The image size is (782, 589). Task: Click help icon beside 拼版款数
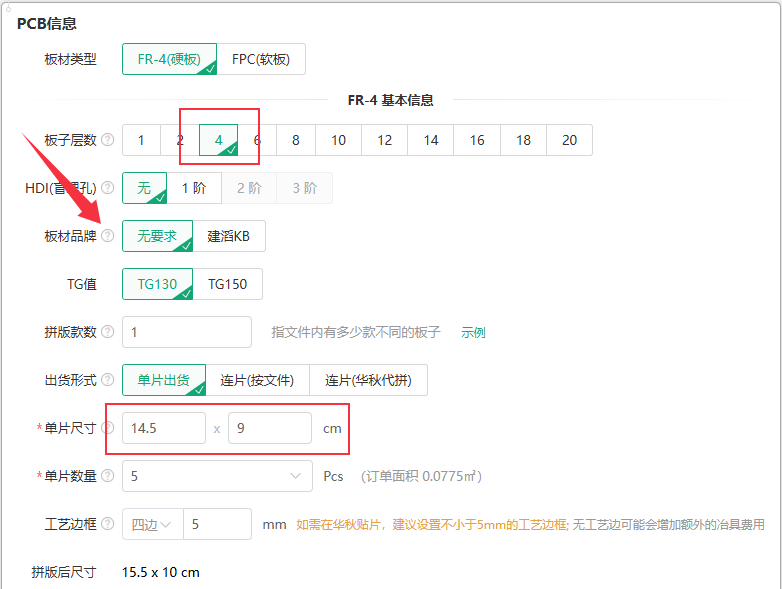click(x=108, y=332)
